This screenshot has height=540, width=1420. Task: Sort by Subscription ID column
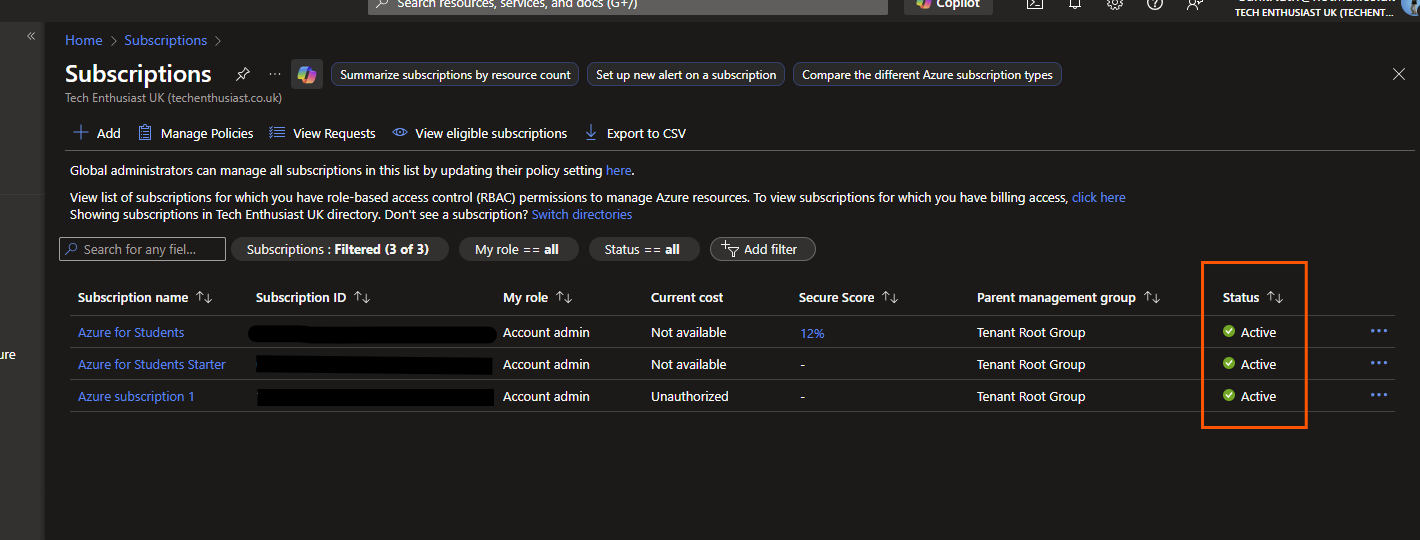(314, 297)
